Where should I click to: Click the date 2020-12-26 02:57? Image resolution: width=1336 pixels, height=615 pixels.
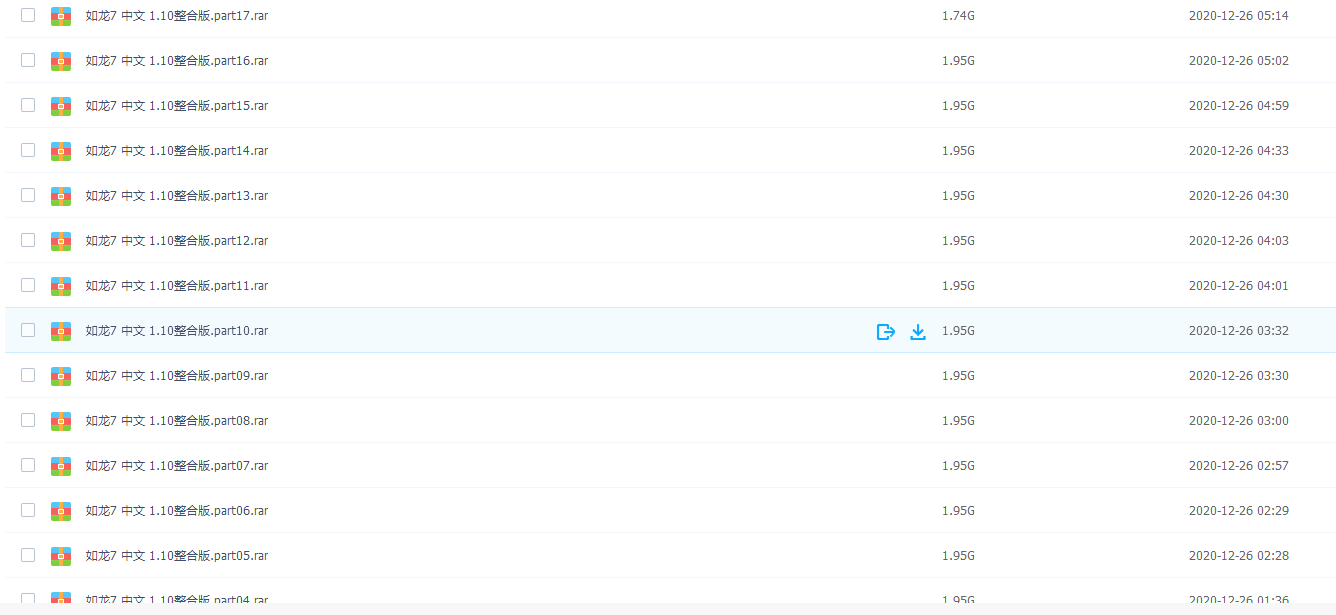click(1238, 466)
